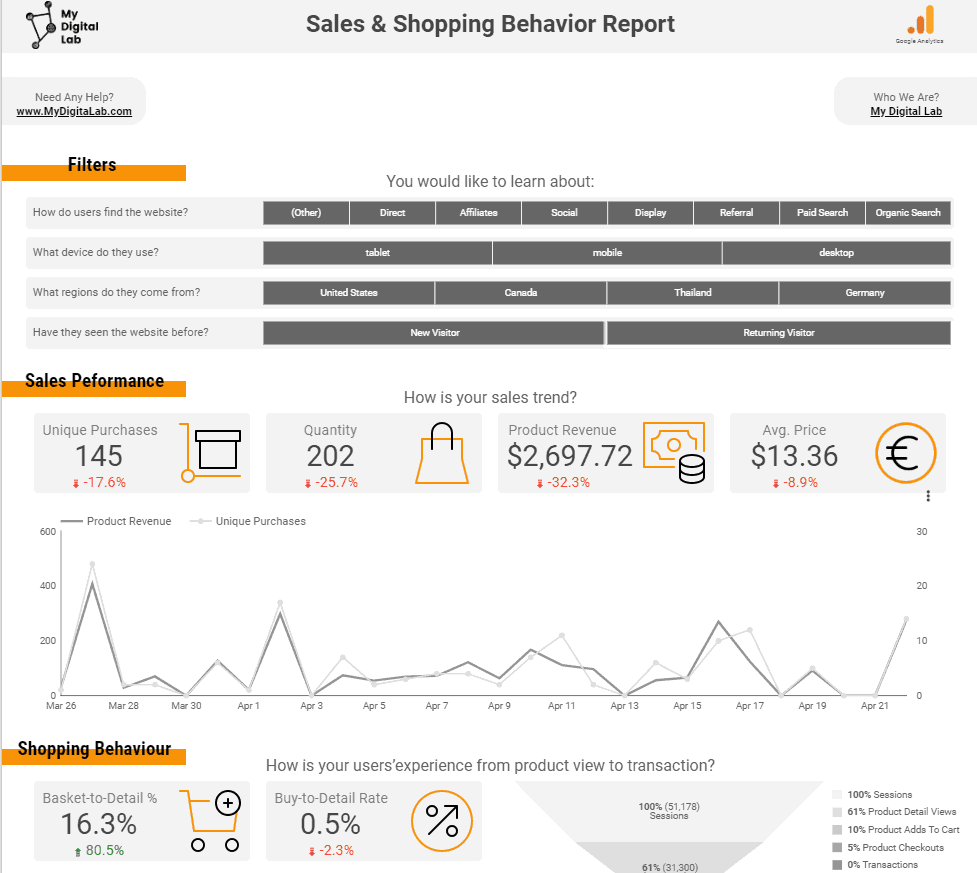Click the Mar 26 axis label
The width and height of the screenshot is (977, 873).
click(61, 705)
